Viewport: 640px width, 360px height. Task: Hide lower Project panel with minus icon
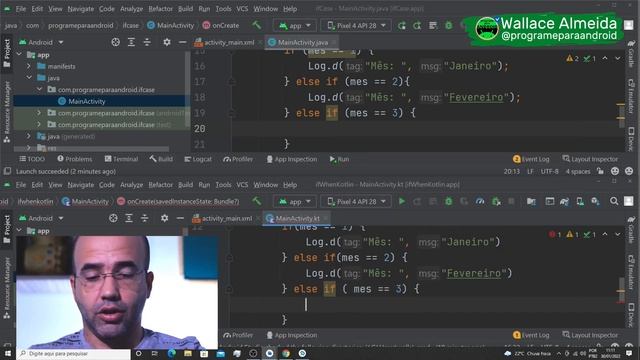(180, 218)
